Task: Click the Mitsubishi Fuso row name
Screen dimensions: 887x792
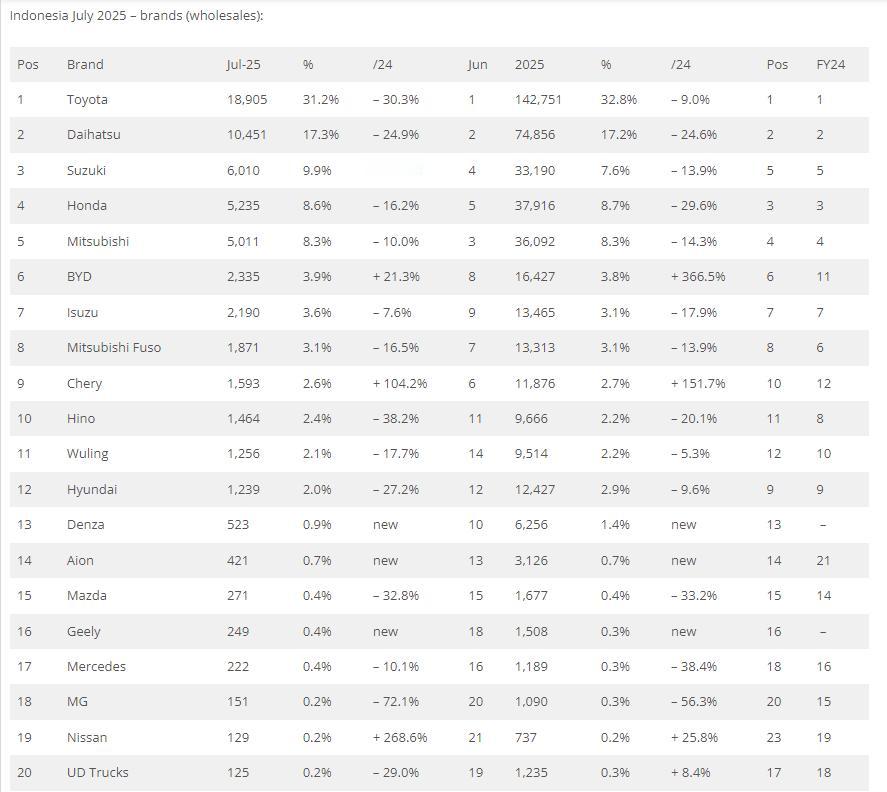Action: (114, 347)
